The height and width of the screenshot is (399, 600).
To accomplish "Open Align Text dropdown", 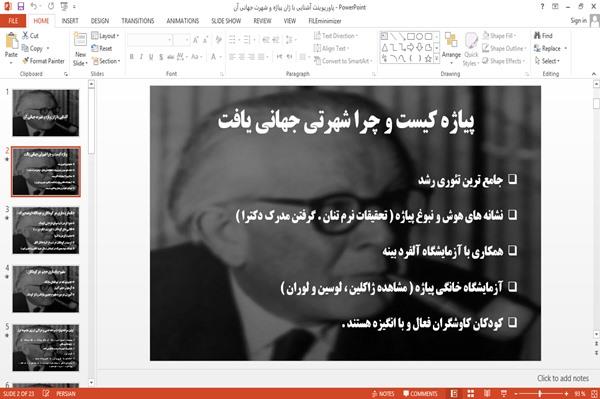I will coord(331,48).
